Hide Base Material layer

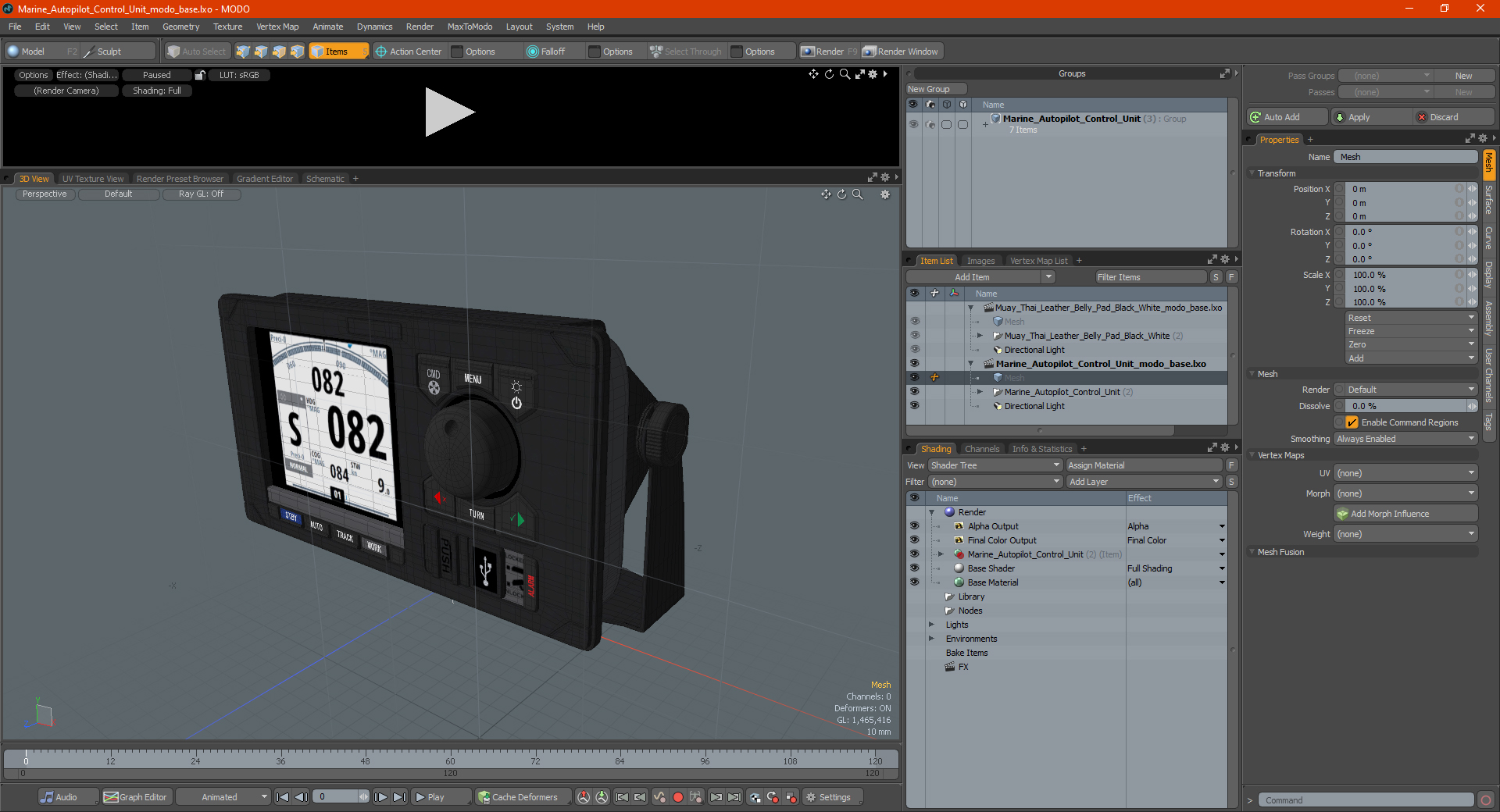pyautogui.click(x=914, y=582)
